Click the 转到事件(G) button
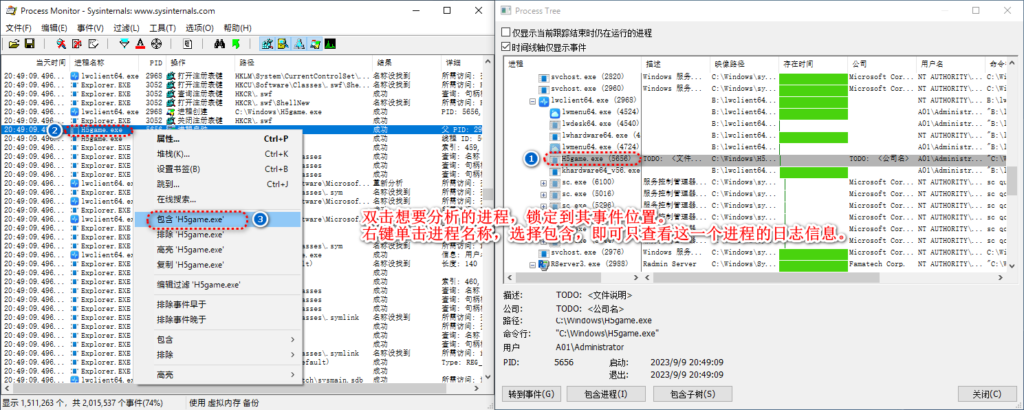 point(532,394)
